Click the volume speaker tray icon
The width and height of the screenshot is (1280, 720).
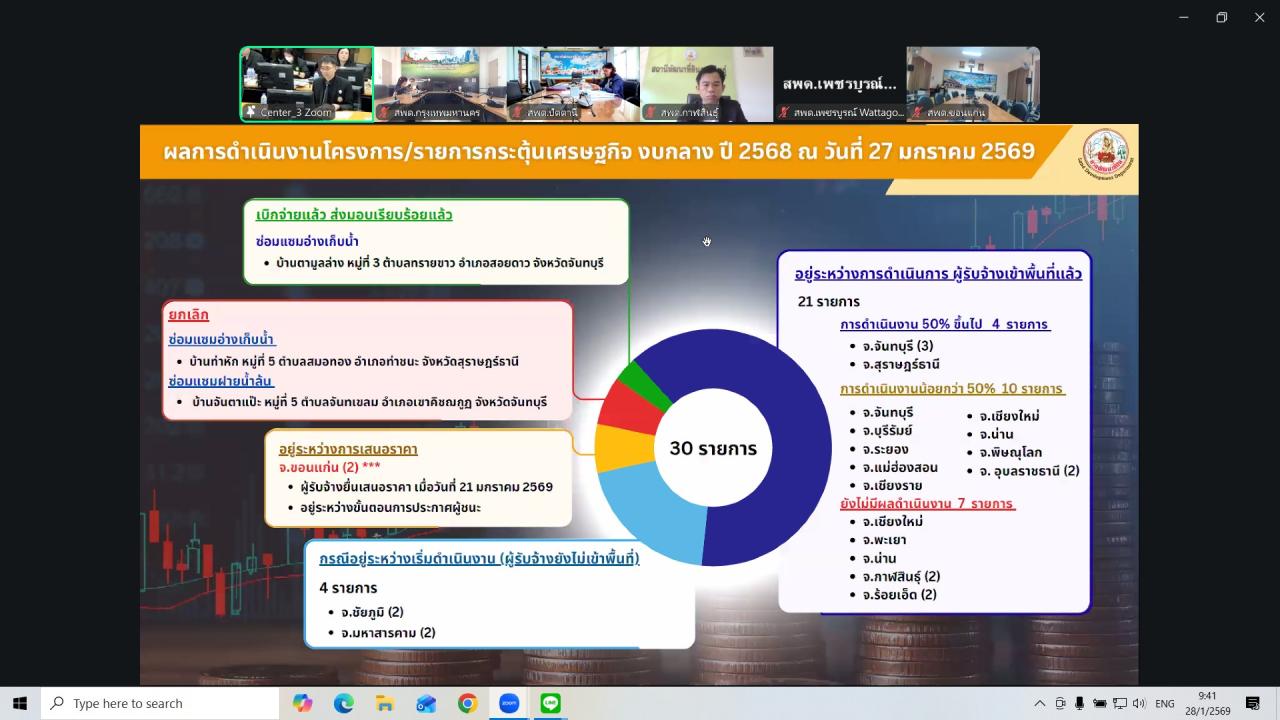click(x=1138, y=703)
